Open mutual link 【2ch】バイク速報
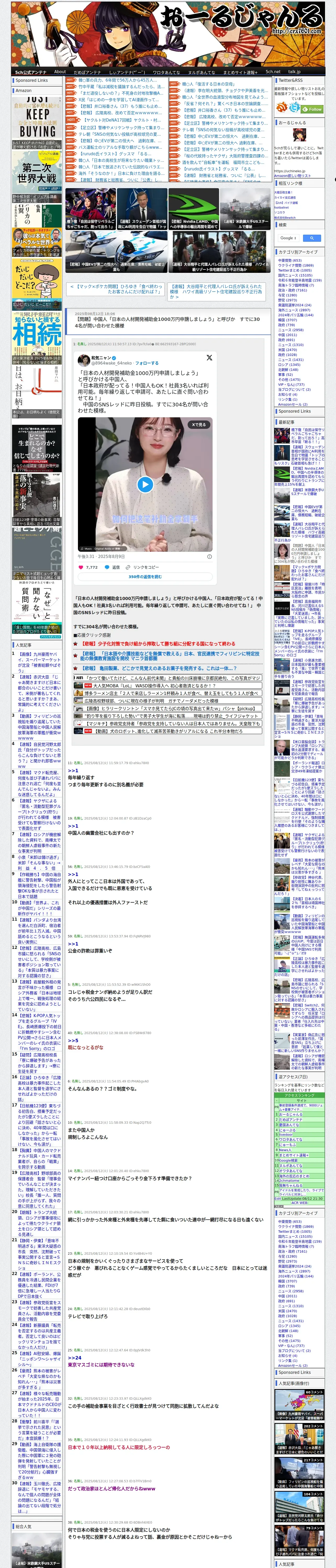The image size is (336, 1568). 286,203
